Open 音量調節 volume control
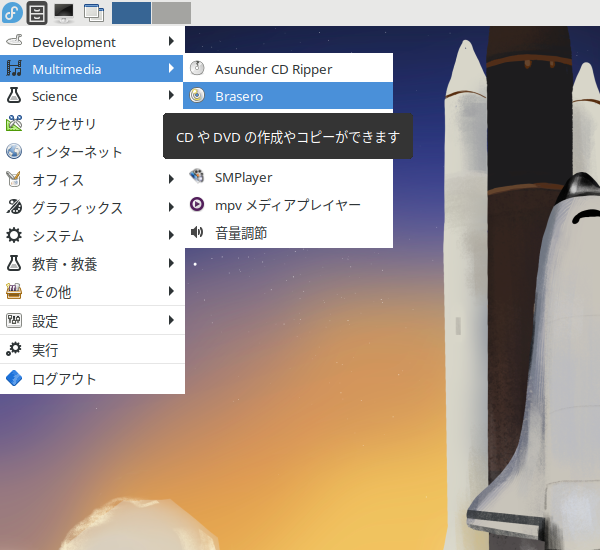Image resolution: width=600 pixels, height=550 pixels. 288,232
